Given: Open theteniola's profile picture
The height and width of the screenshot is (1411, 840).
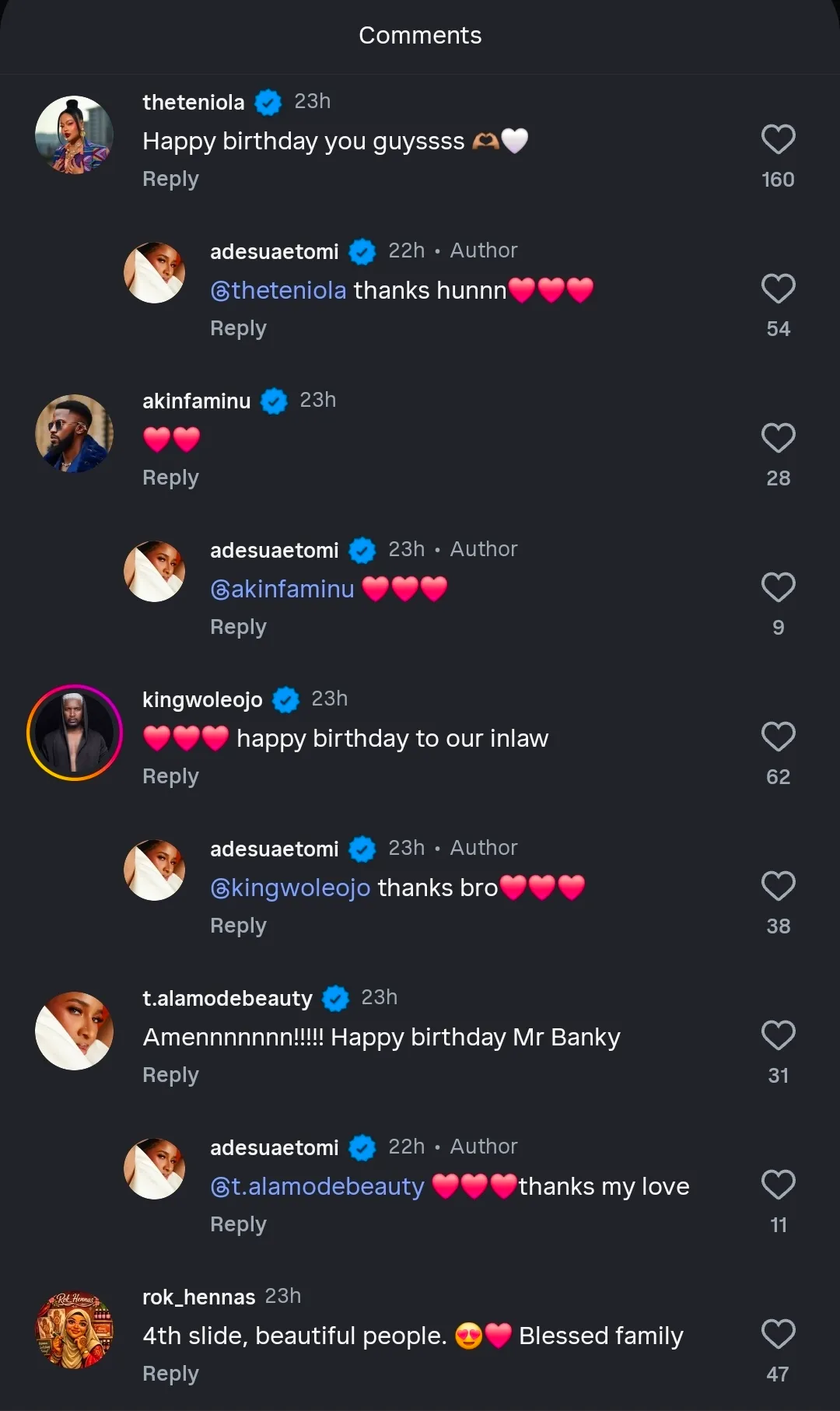Looking at the screenshot, I should point(75,135).
